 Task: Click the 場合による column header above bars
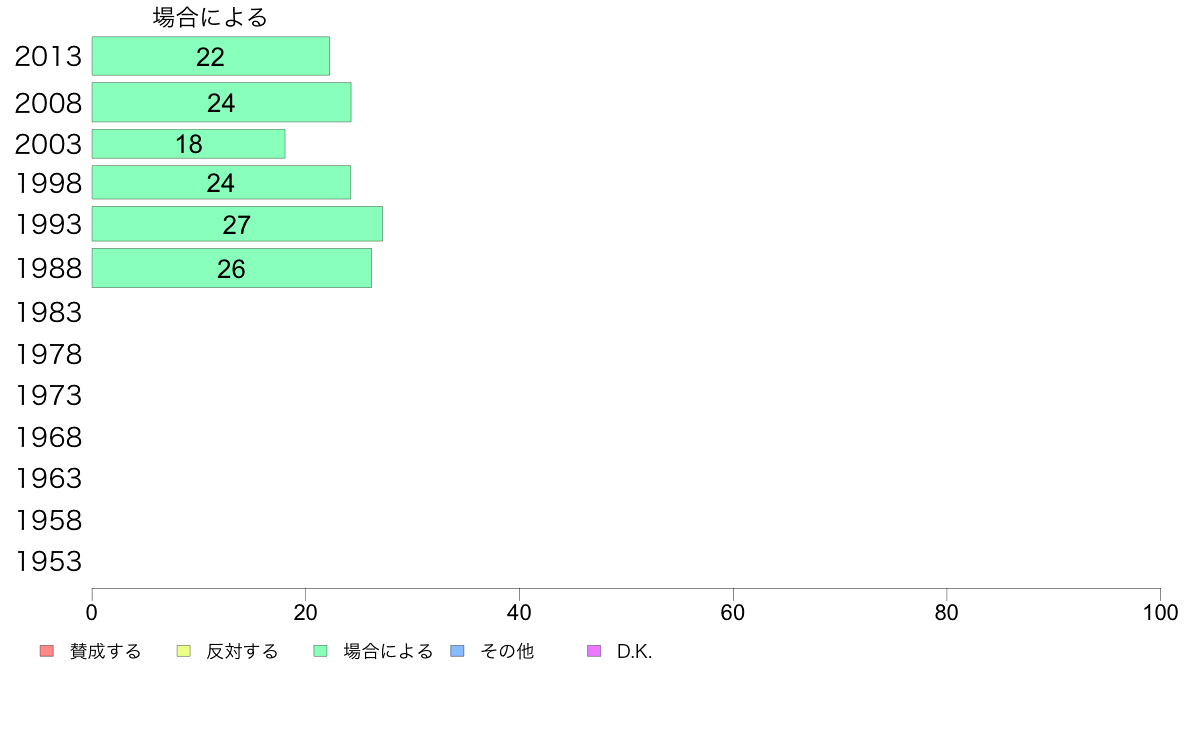210,17
